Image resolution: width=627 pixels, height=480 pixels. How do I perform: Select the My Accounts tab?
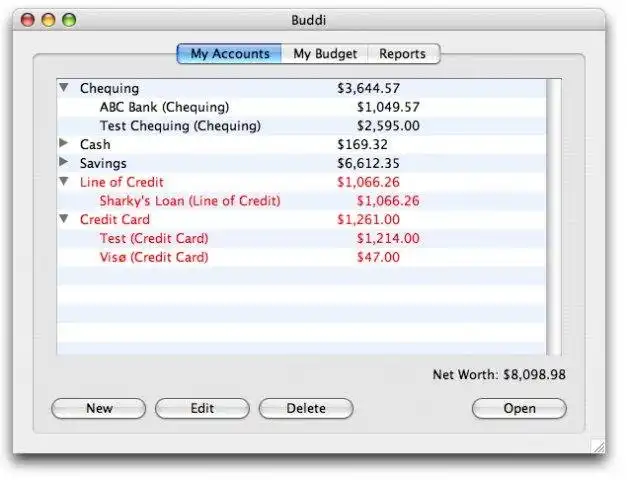pyautogui.click(x=230, y=54)
